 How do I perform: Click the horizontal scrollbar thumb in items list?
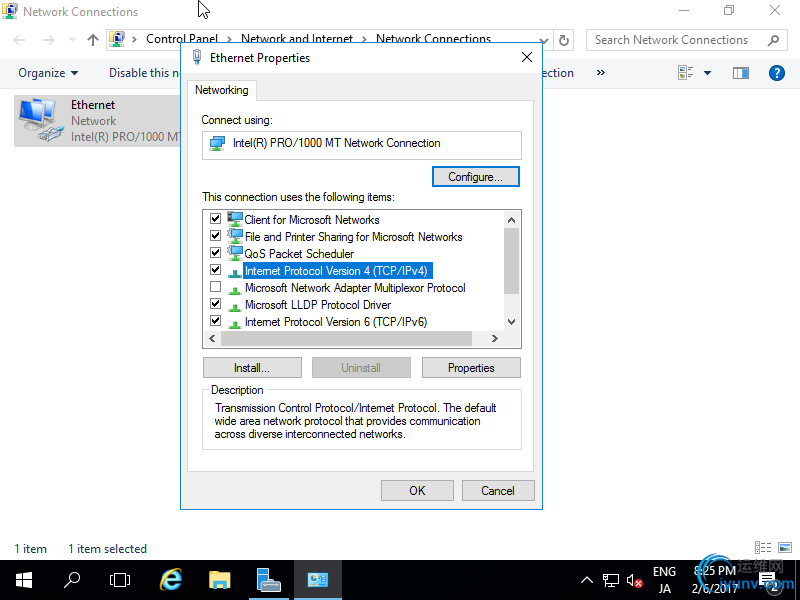click(346, 338)
